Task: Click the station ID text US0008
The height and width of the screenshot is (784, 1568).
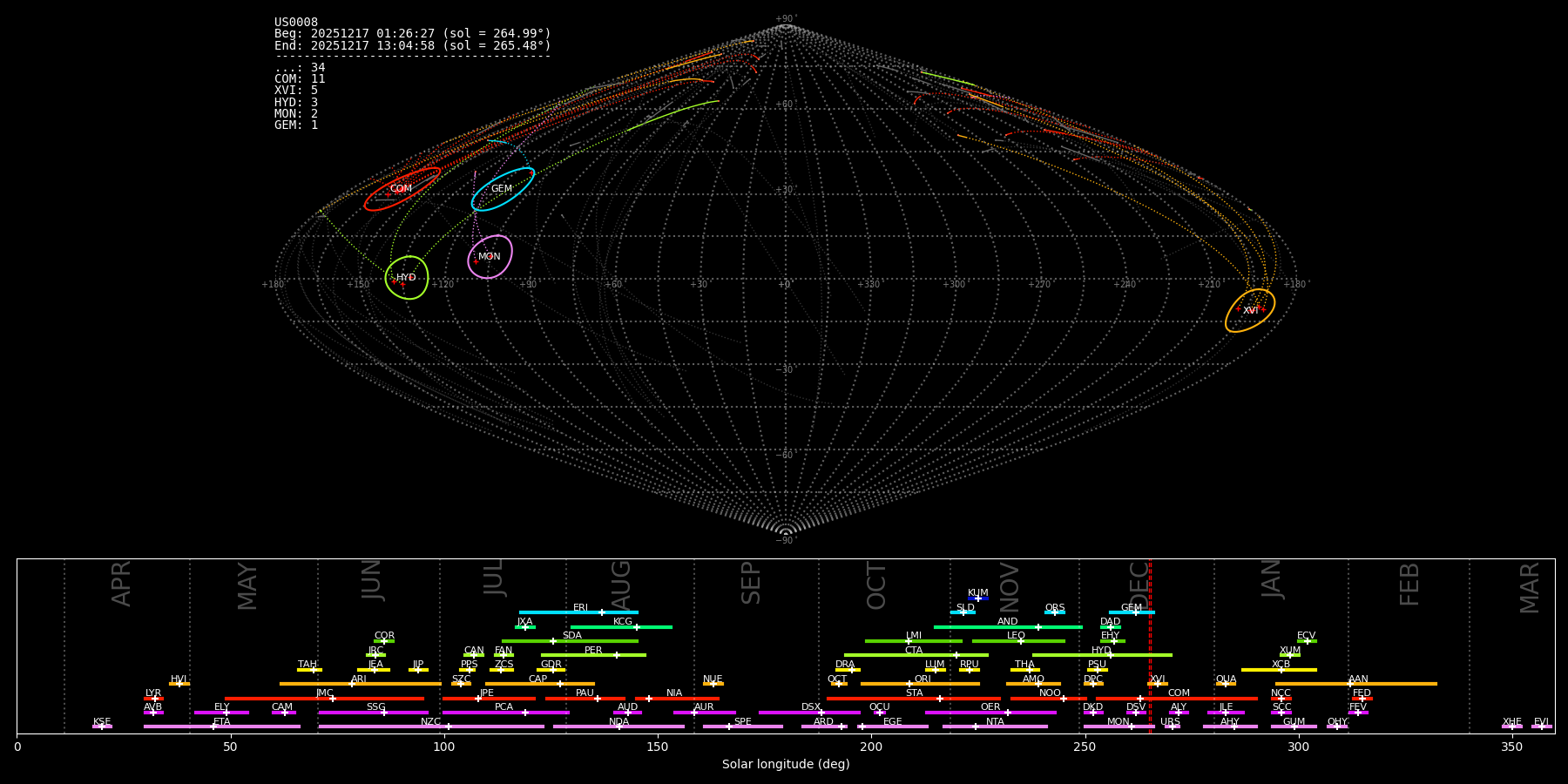Action: pyautogui.click(x=296, y=23)
